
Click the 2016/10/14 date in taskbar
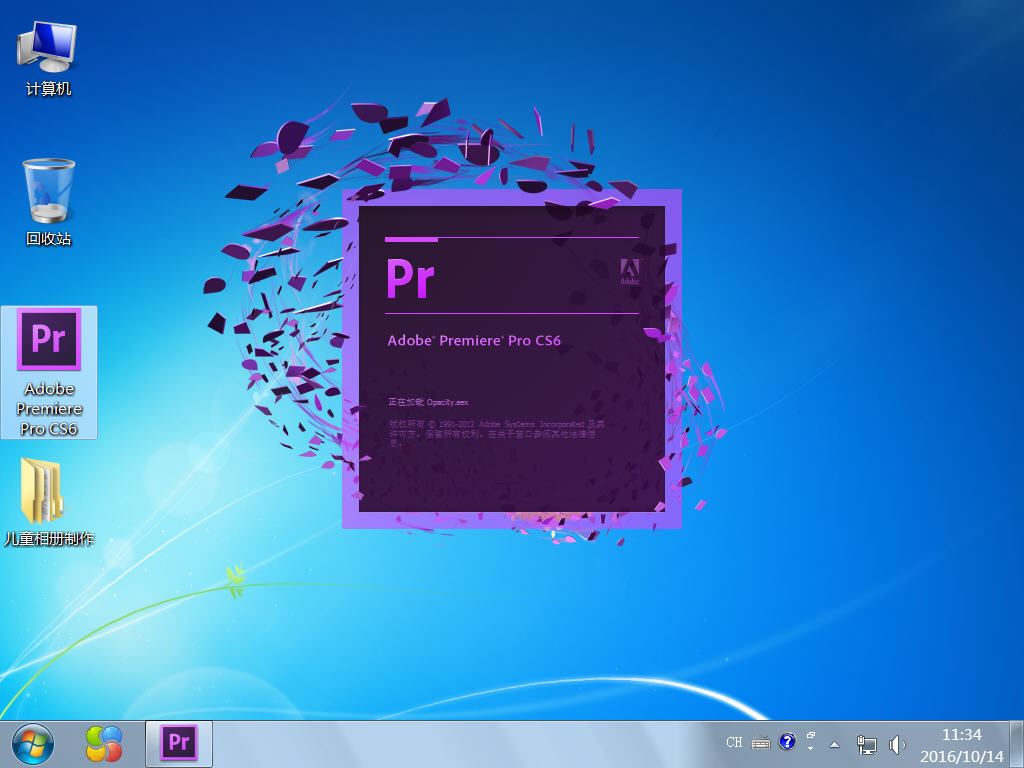[961, 757]
